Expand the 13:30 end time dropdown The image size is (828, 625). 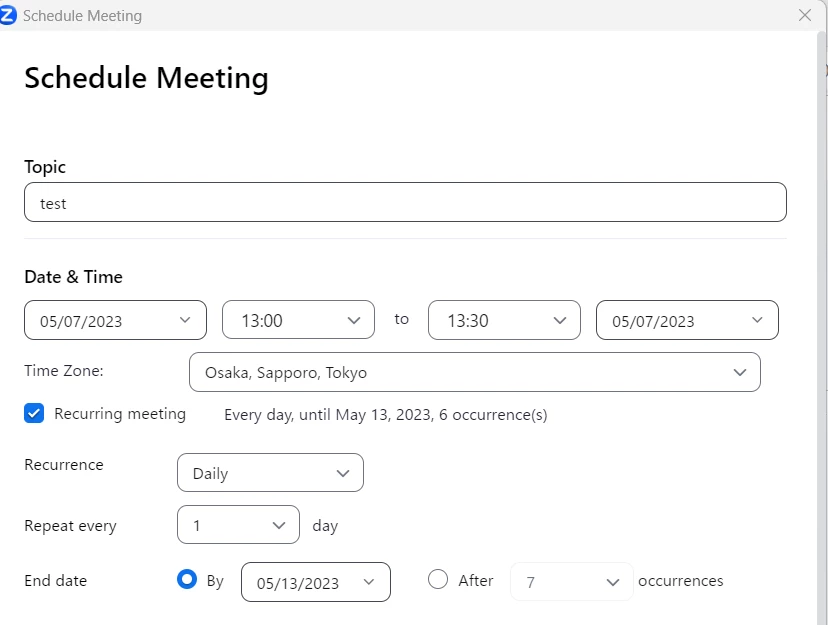pos(504,320)
